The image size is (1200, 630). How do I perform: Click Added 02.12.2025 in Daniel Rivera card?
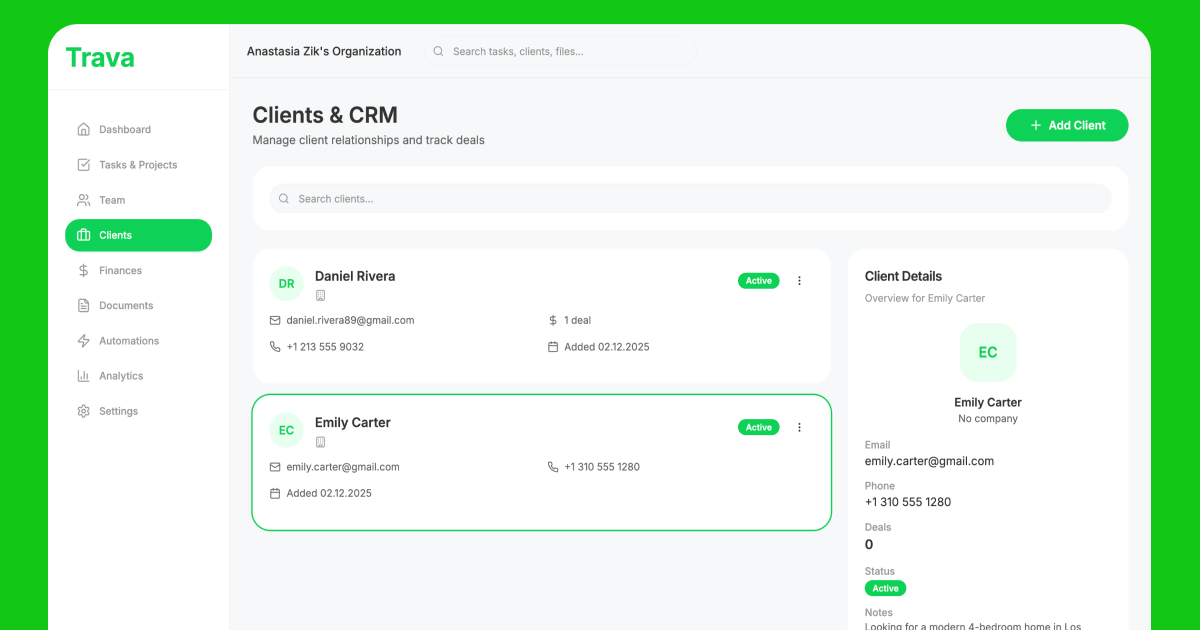[607, 347]
